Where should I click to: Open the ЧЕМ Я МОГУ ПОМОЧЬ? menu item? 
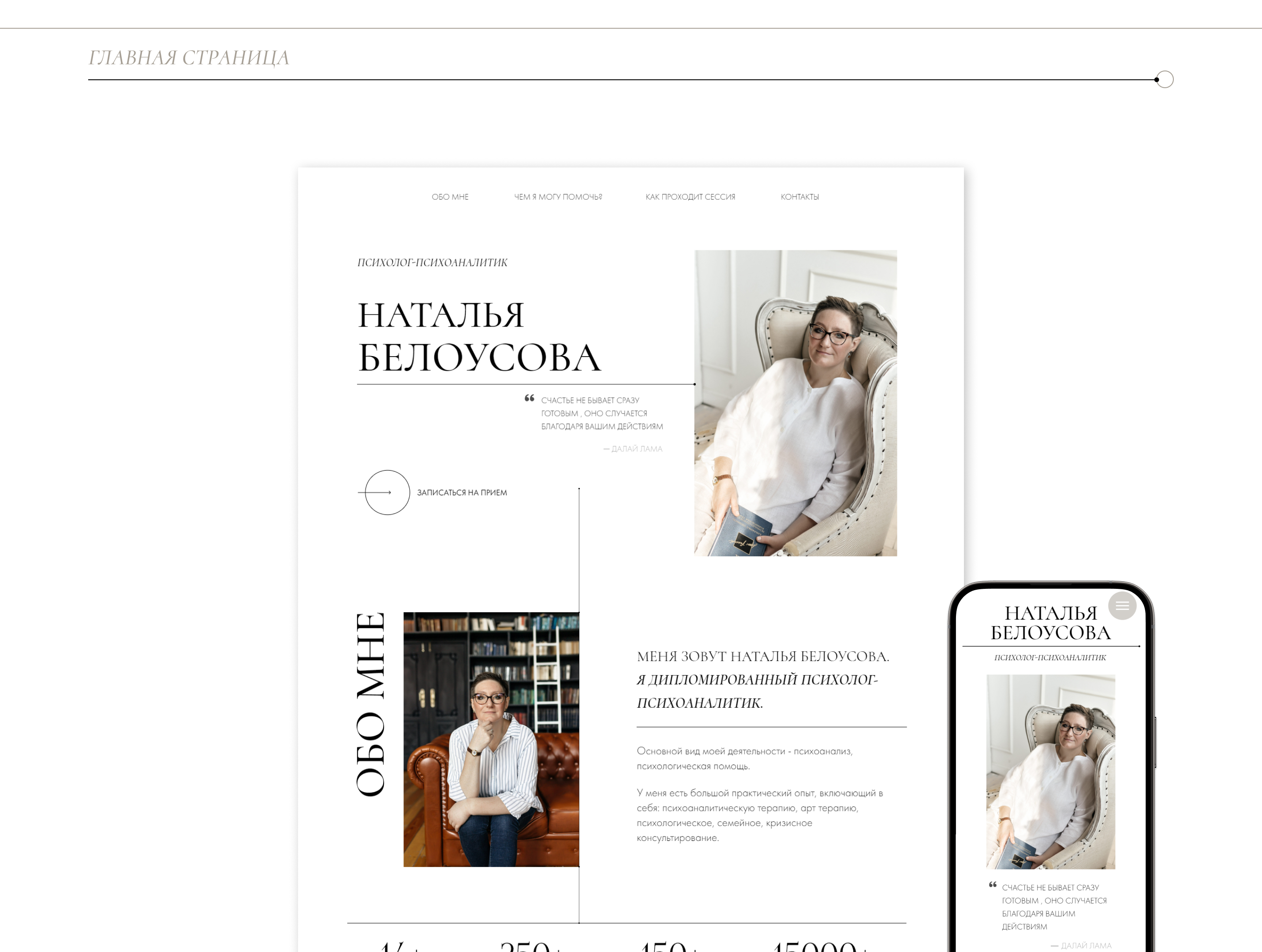coord(557,197)
